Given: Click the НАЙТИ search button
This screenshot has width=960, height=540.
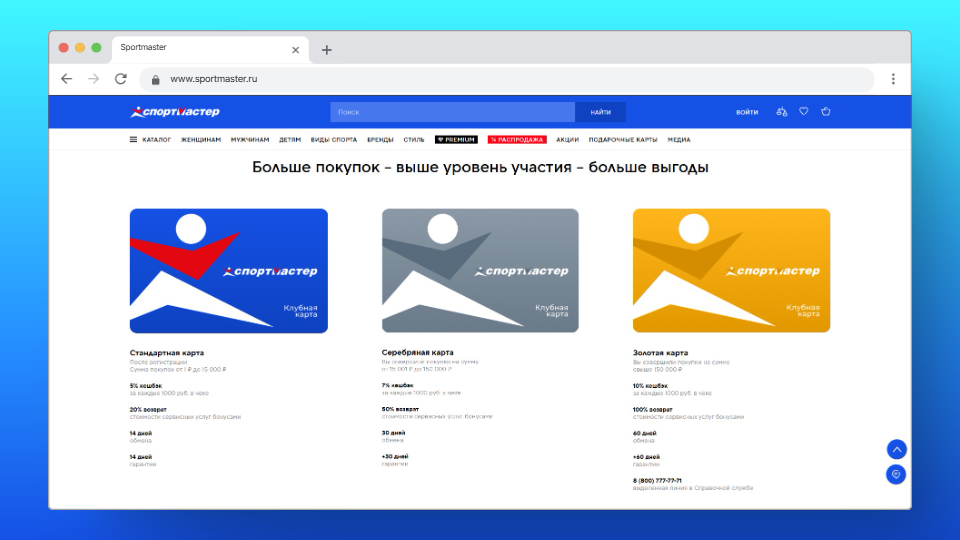Looking at the screenshot, I should pos(601,112).
